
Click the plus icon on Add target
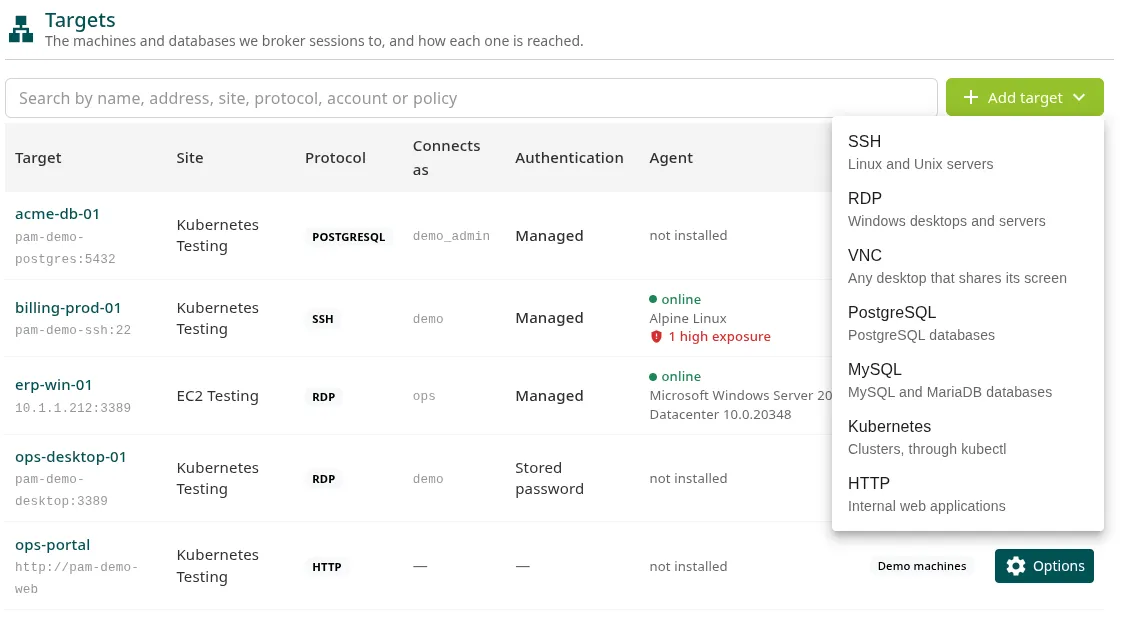pos(970,97)
